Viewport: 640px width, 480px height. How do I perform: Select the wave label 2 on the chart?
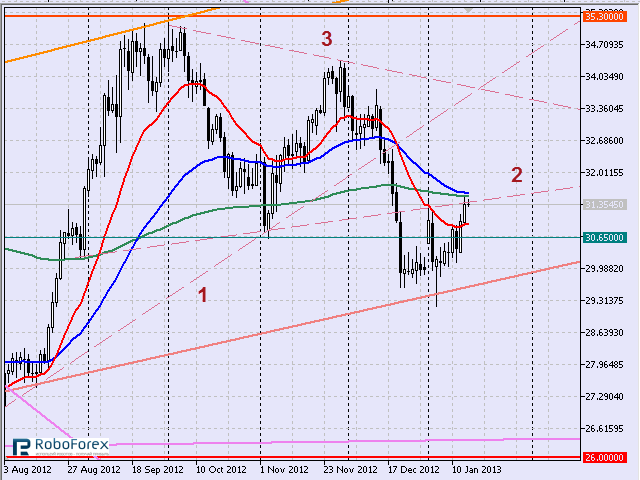[x=517, y=175]
